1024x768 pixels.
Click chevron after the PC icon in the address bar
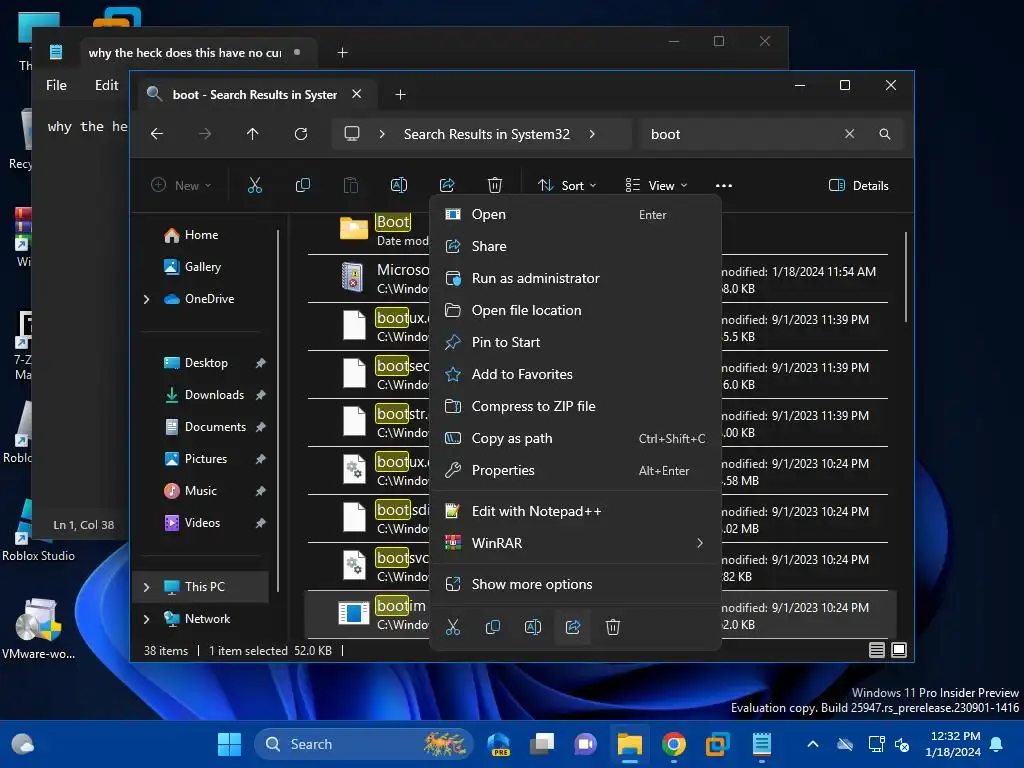382,134
